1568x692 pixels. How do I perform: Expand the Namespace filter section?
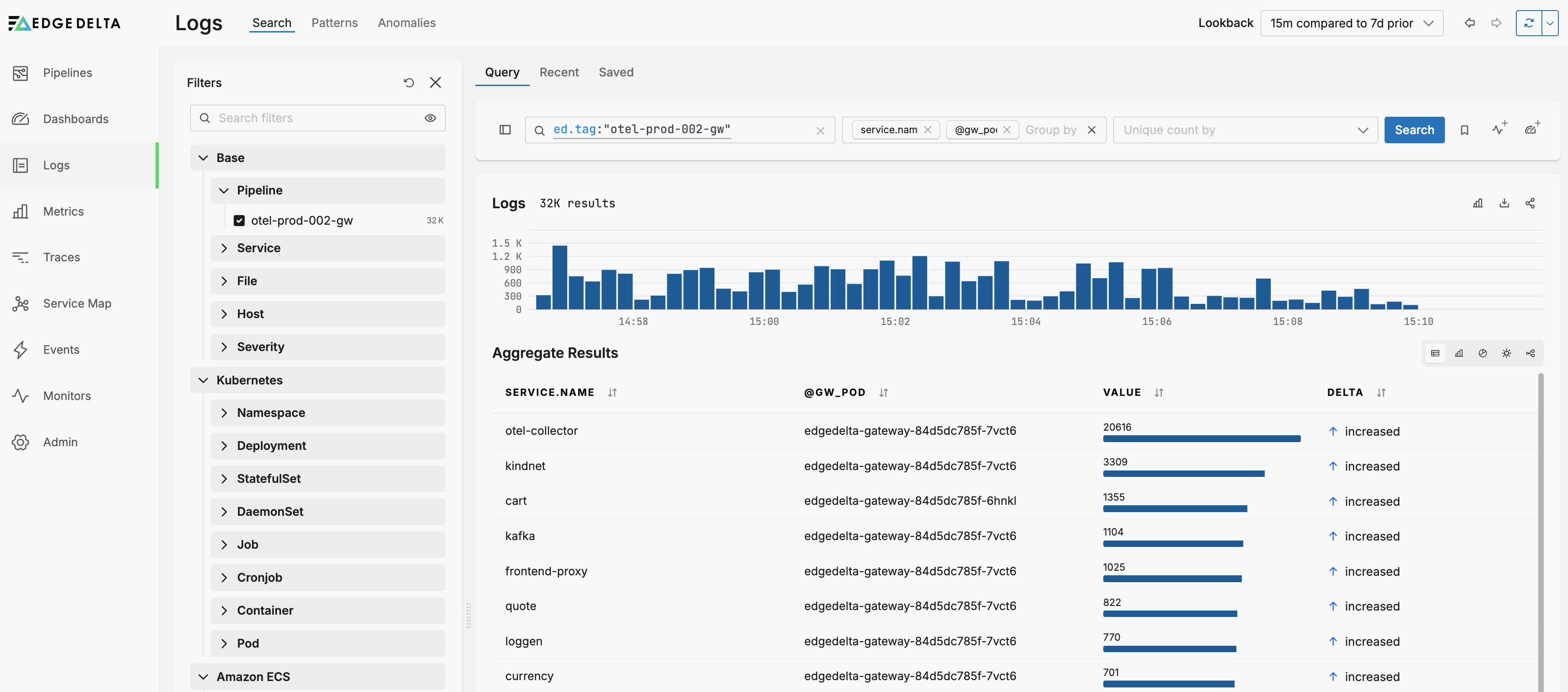point(328,413)
